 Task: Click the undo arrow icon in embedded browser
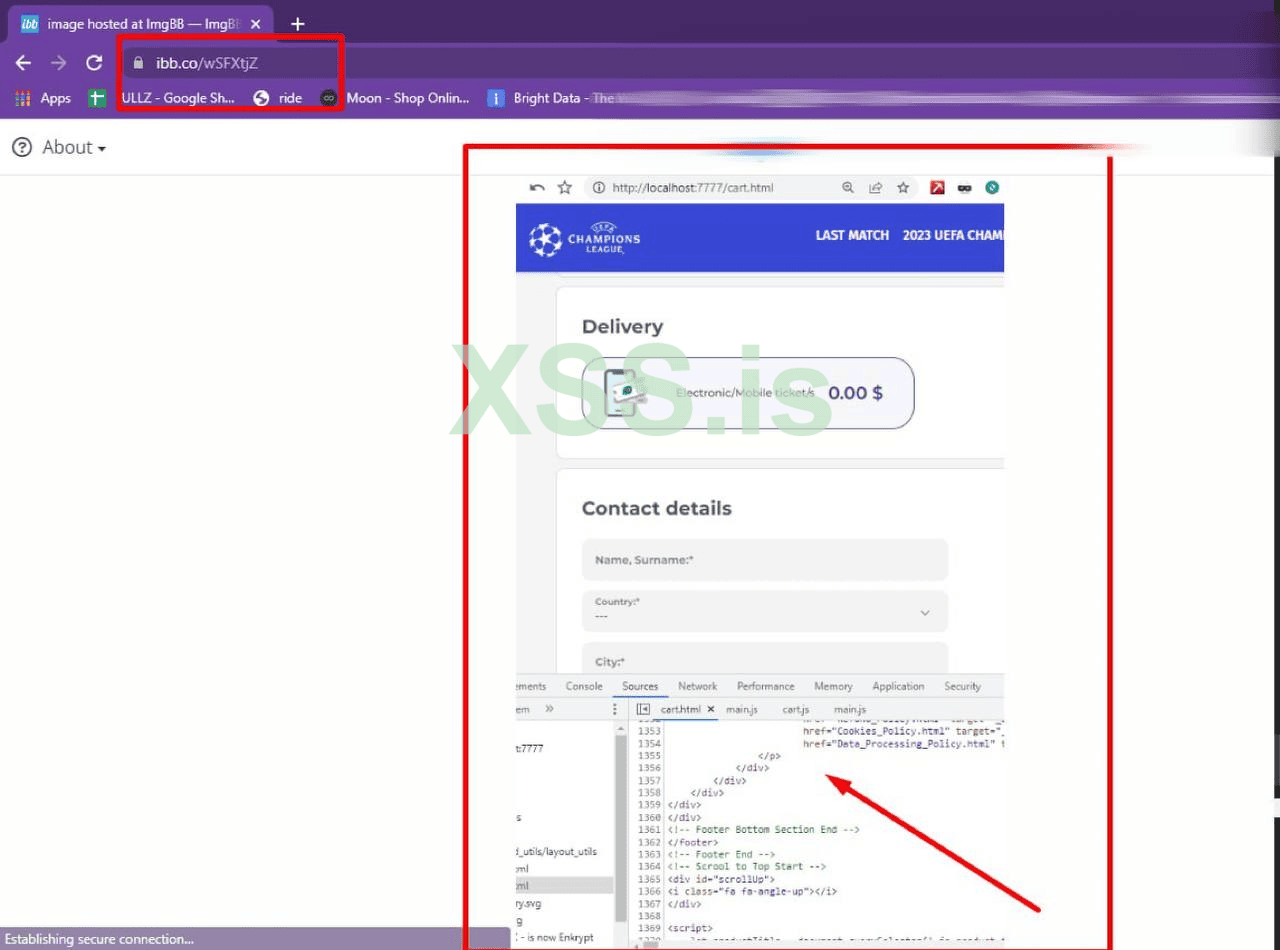click(x=537, y=187)
